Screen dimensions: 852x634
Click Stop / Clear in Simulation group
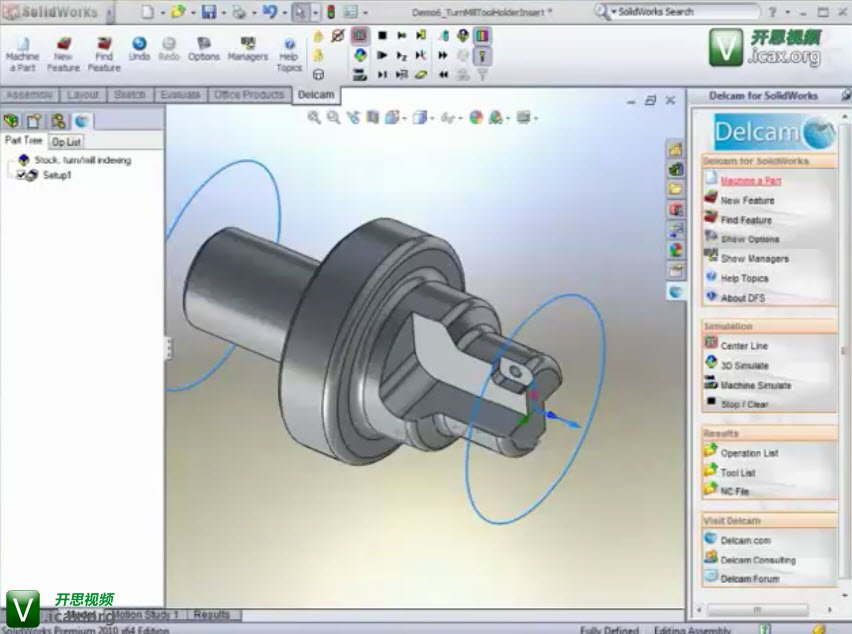[x=744, y=404]
